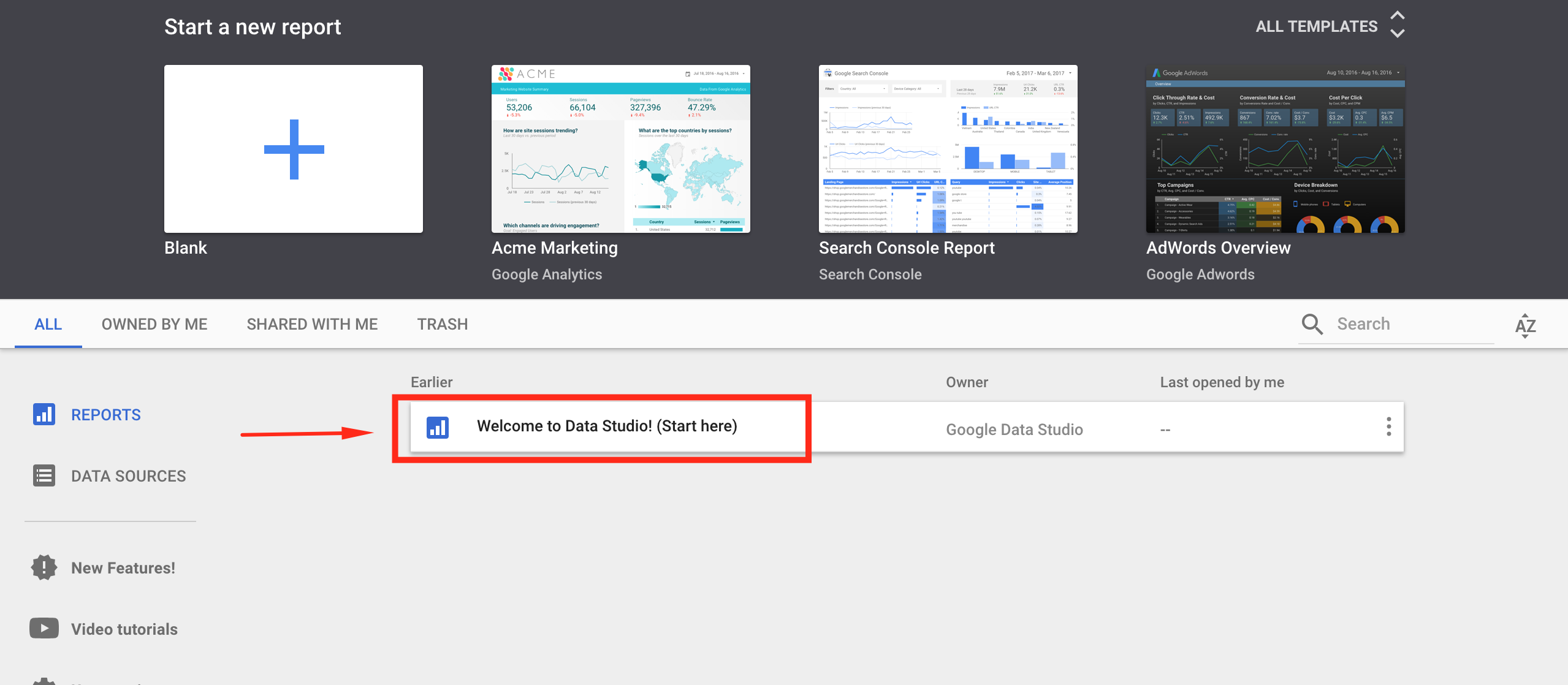Click the Video tutorials play icon
Image resolution: width=1568 pixels, height=685 pixels.
point(44,628)
